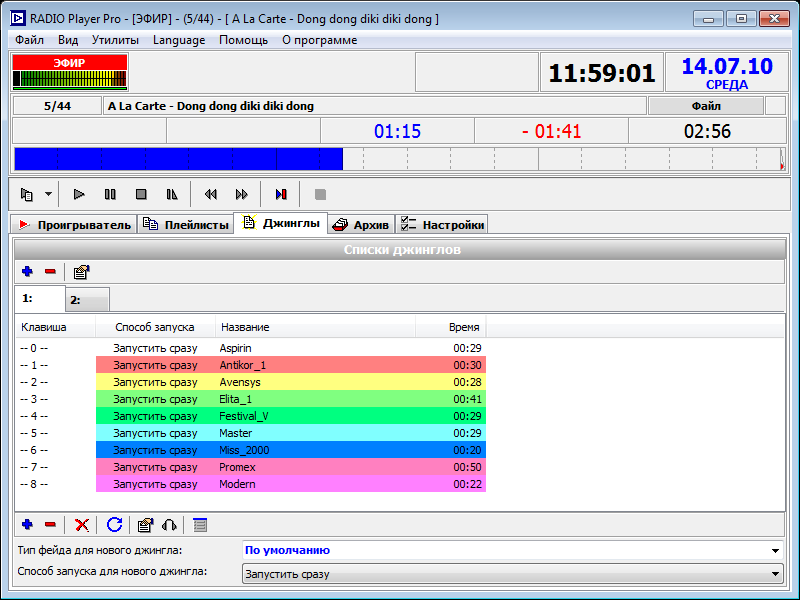Open the Настройки tab
800x600 pixels.
(442, 224)
